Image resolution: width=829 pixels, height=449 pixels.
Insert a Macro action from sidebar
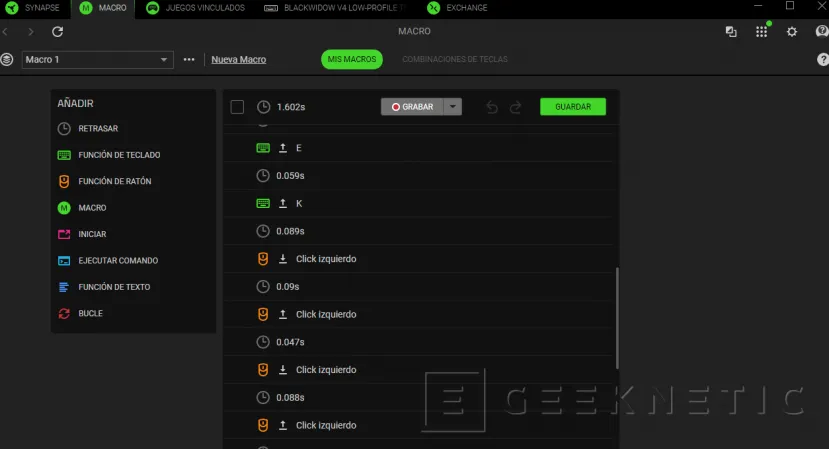pyautogui.click(x=92, y=208)
